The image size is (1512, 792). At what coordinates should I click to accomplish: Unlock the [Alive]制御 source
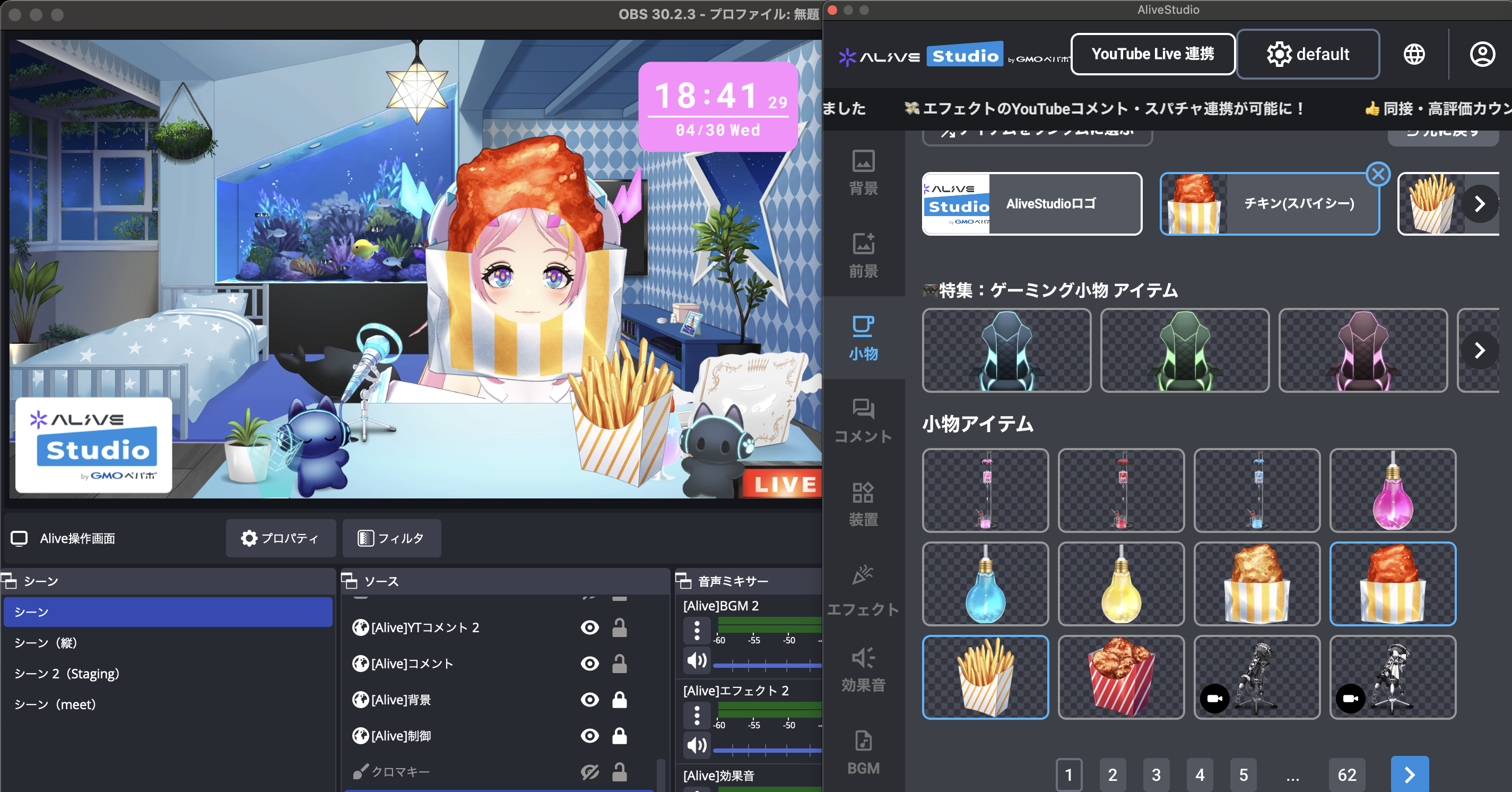tap(619, 736)
